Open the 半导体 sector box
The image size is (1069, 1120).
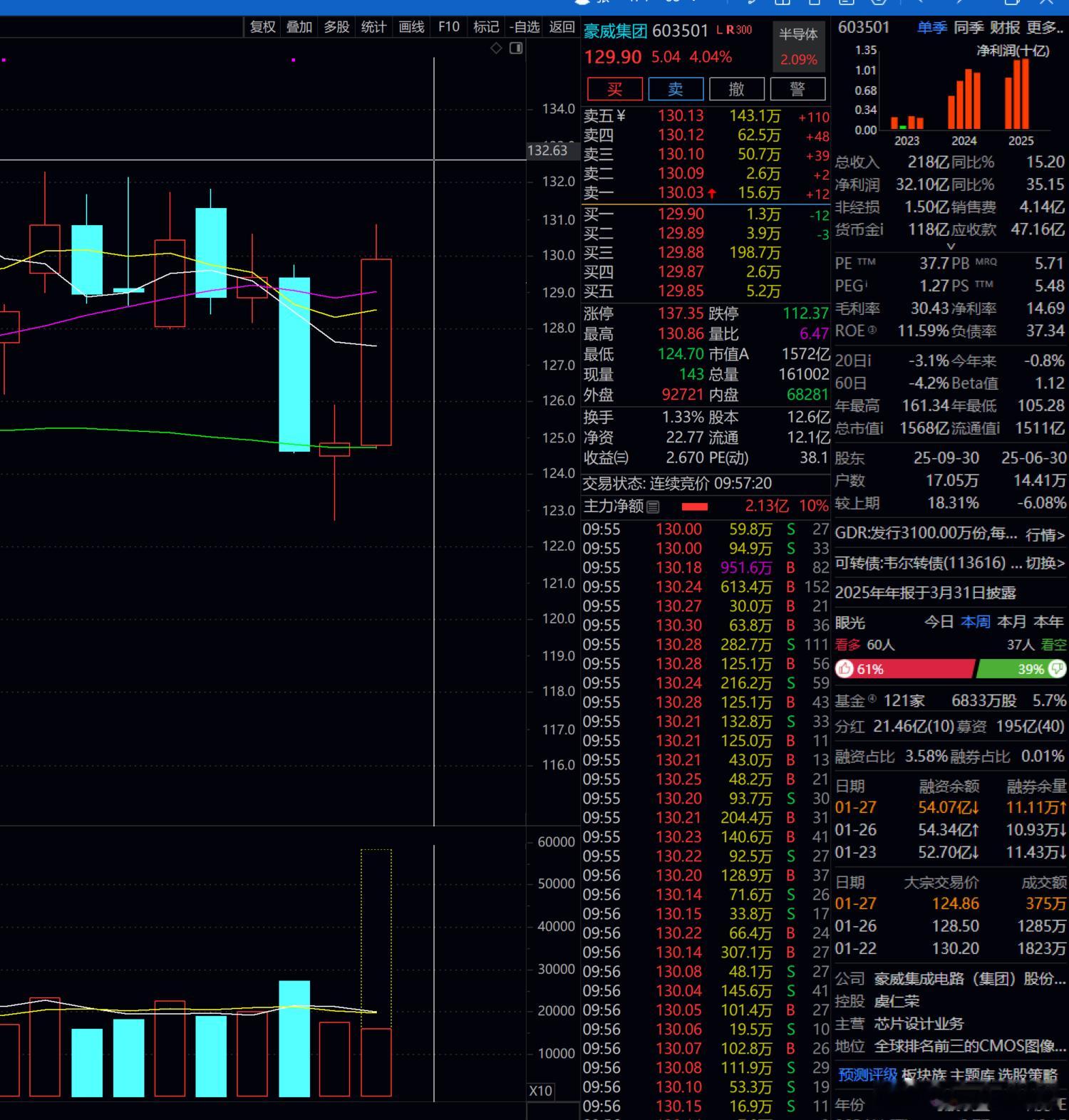click(x=798, y=46)
